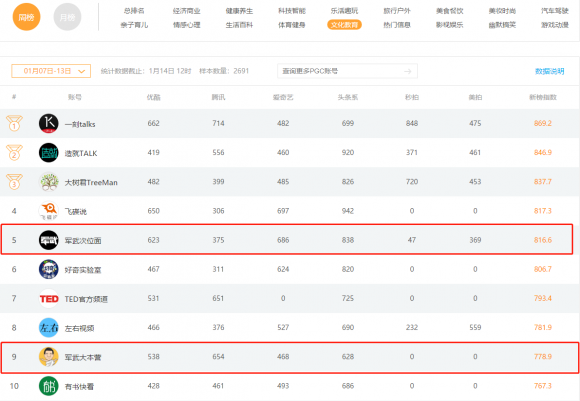Click the 样本数量: 2691 text
580x401 pixels.
tap(224, 71)
